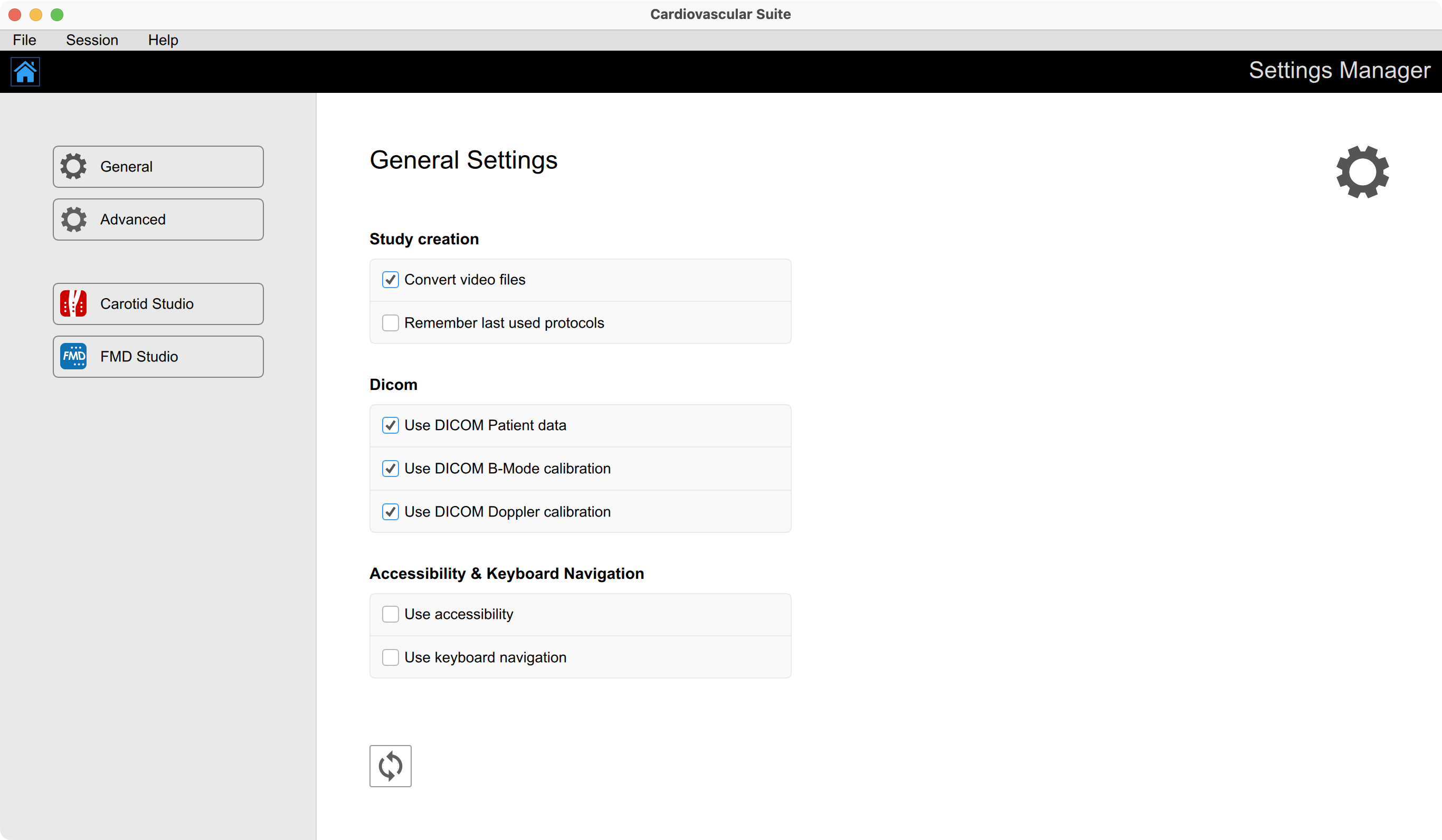Toggle Use DICOM B-Mode calibration
Screen dimensions: 1442x840
click(x=390, y=469)
